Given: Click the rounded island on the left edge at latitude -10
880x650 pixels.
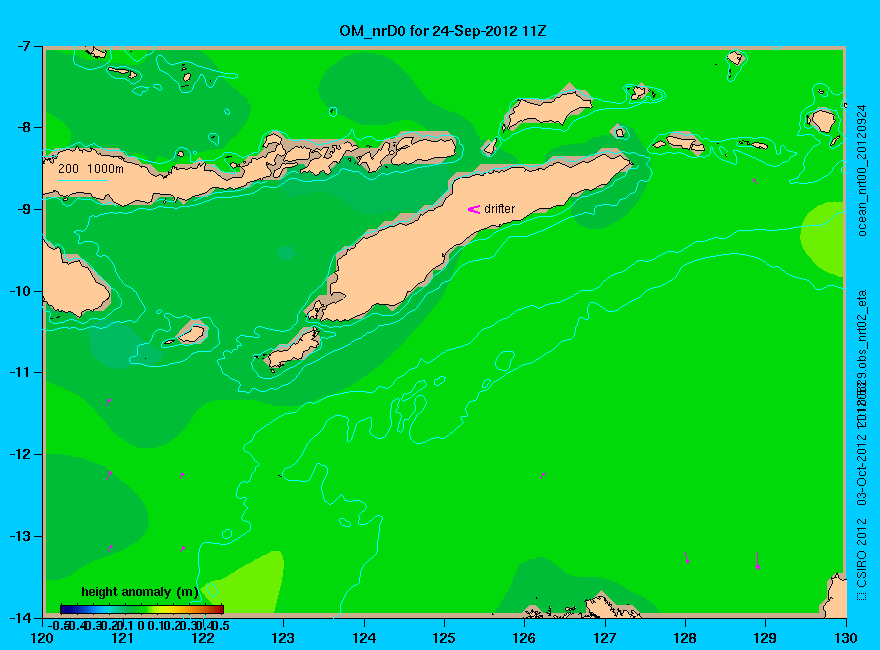Looking at the screenshot, I should click(x=73, y=285).
